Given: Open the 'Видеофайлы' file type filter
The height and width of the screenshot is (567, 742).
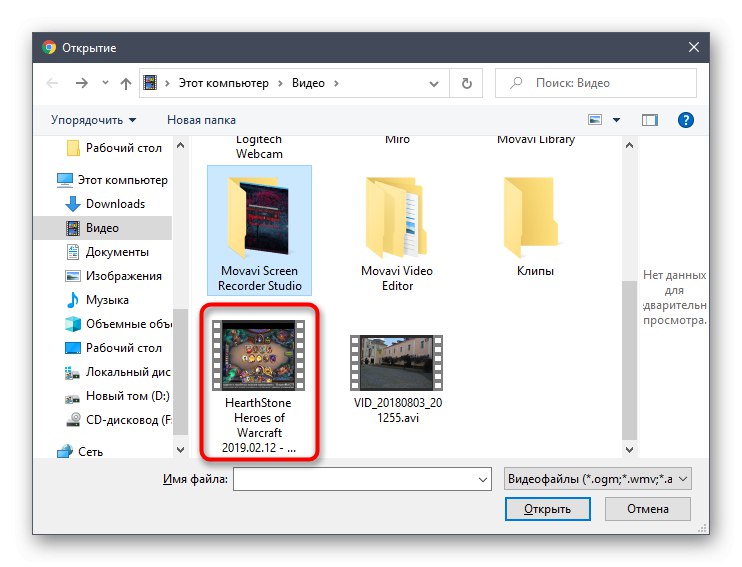Looking at the screenshot, I should point(598,479).
